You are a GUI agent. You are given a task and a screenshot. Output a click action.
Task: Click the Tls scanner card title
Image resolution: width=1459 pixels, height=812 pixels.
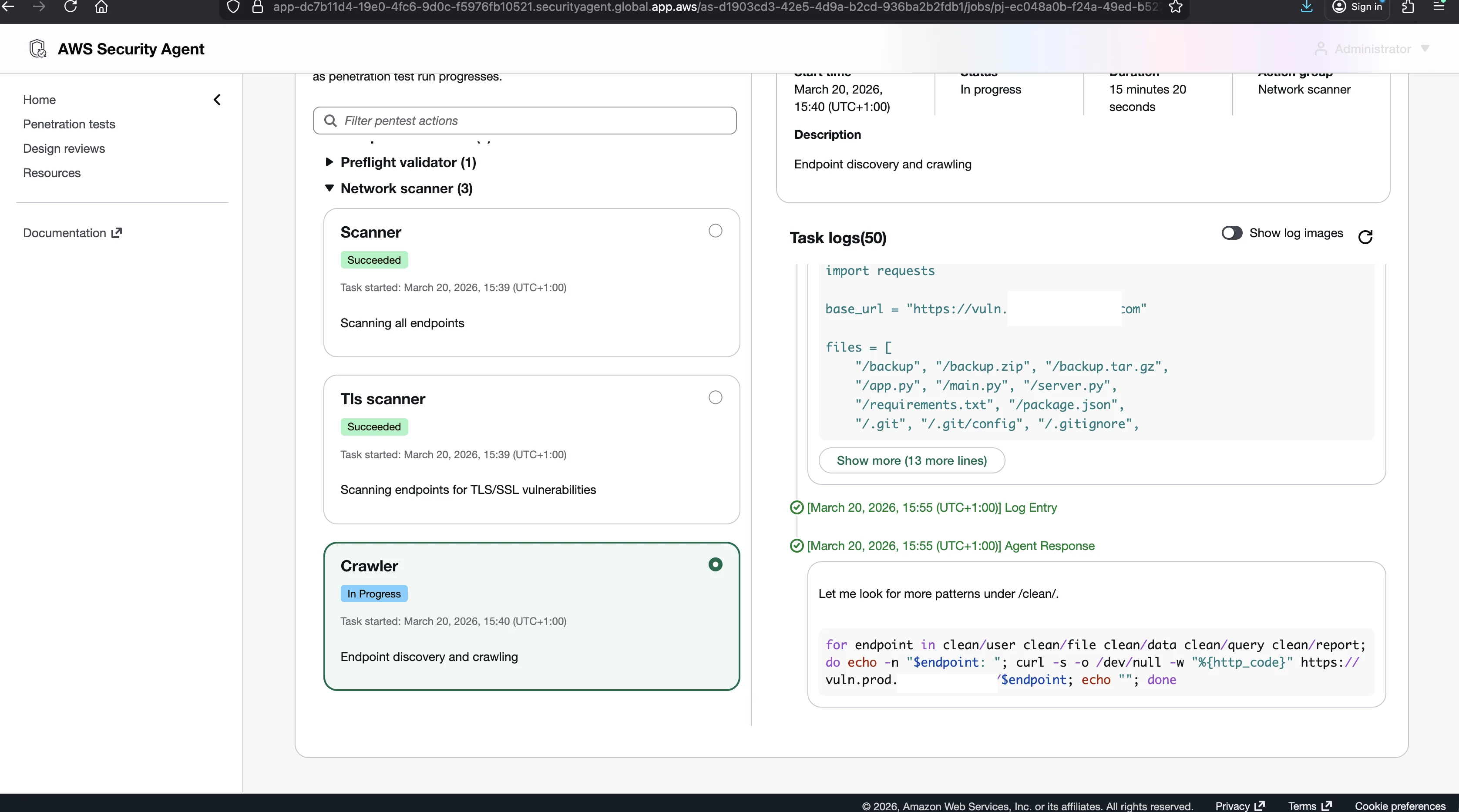coord(382,399)
